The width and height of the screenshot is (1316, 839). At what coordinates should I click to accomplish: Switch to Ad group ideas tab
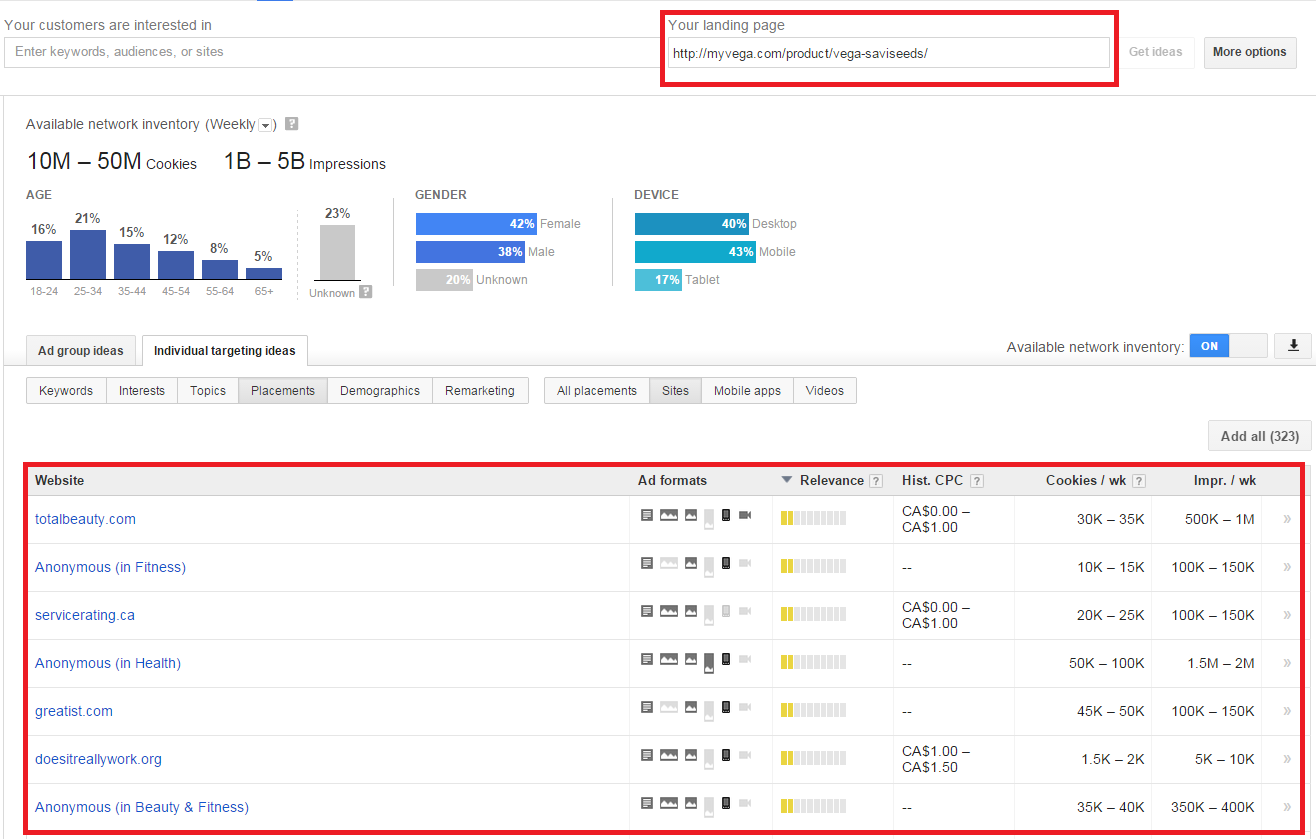[81, 351]
